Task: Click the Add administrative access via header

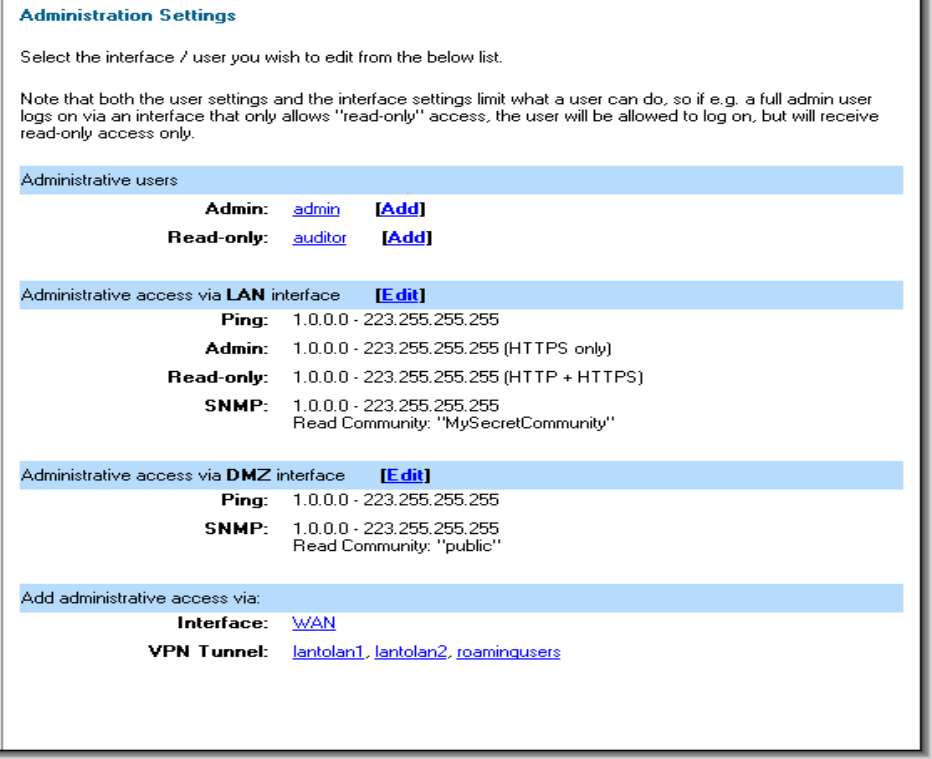Action: 461,598
